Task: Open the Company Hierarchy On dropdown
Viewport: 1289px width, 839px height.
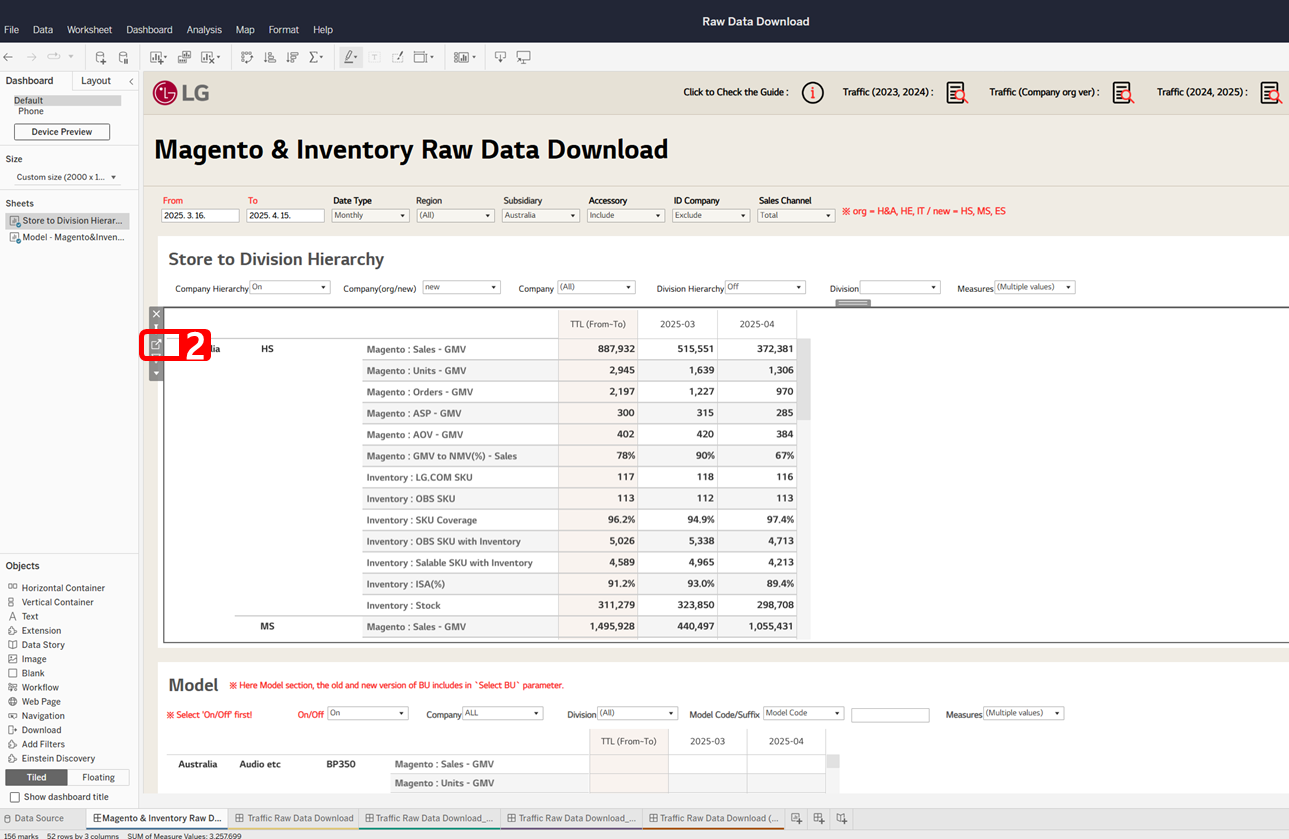Action: tap(289, 287)
